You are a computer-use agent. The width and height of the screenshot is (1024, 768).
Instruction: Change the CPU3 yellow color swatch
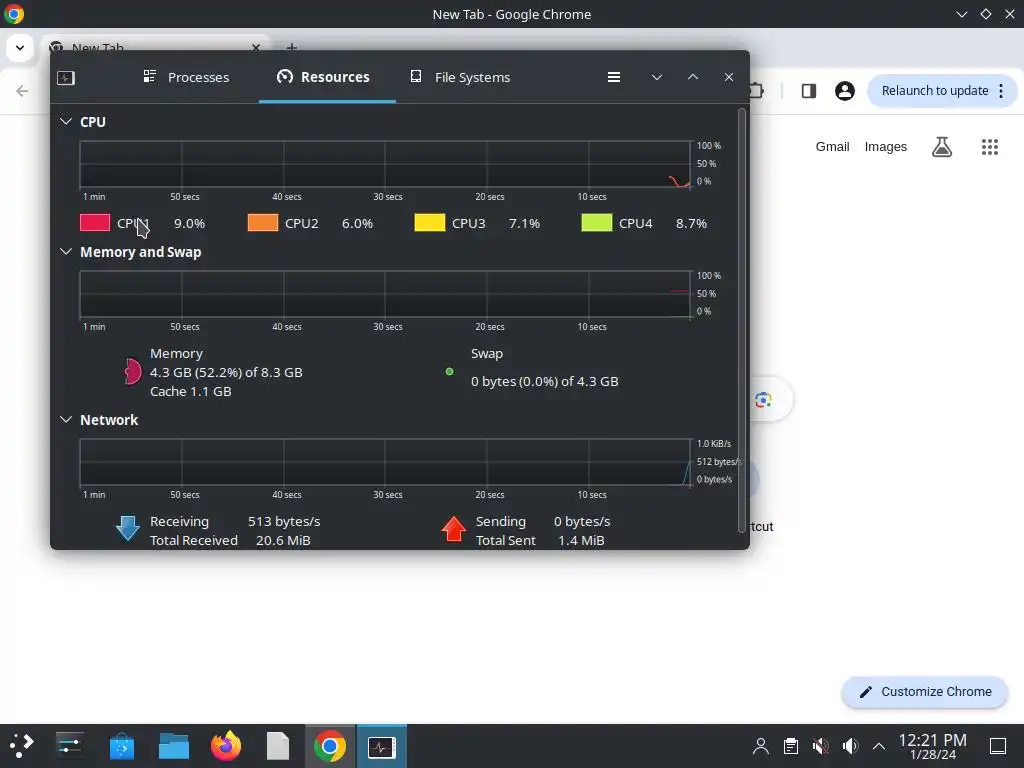point(430,223)
